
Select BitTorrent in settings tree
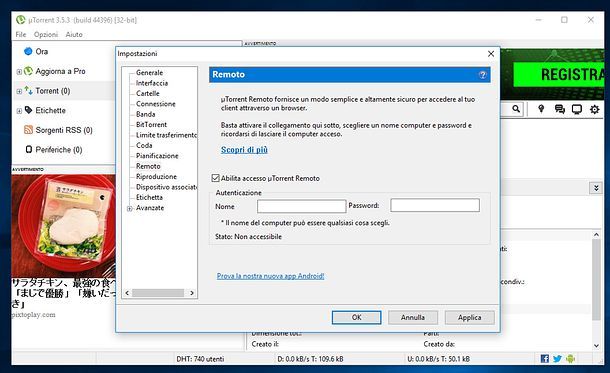tap(151, 124)
